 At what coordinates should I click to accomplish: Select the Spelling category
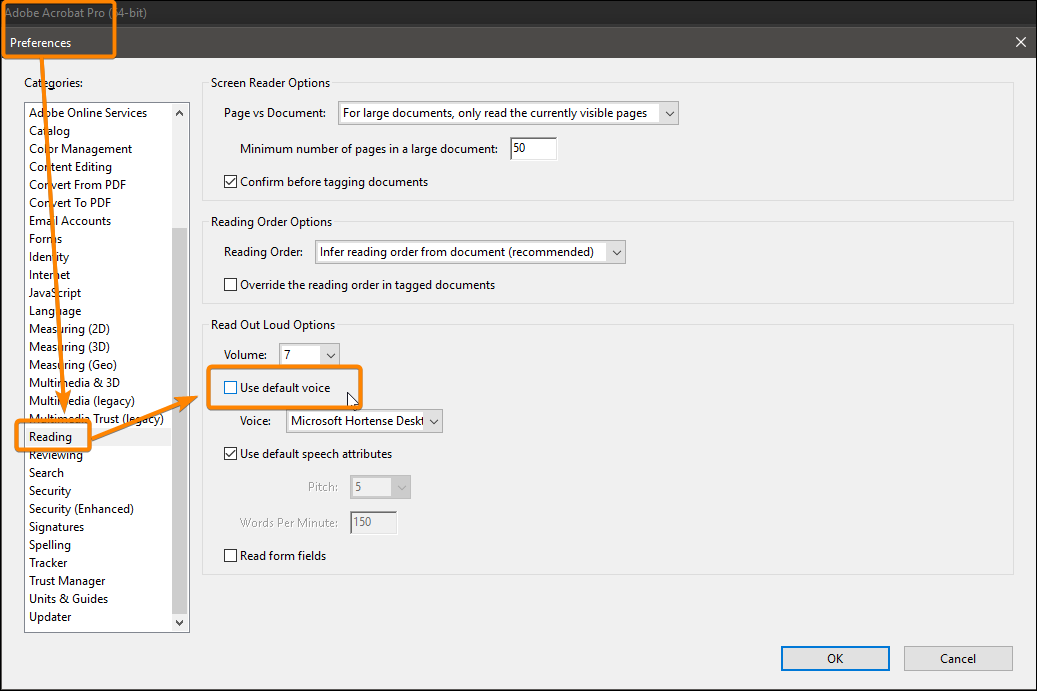point(50,545)
